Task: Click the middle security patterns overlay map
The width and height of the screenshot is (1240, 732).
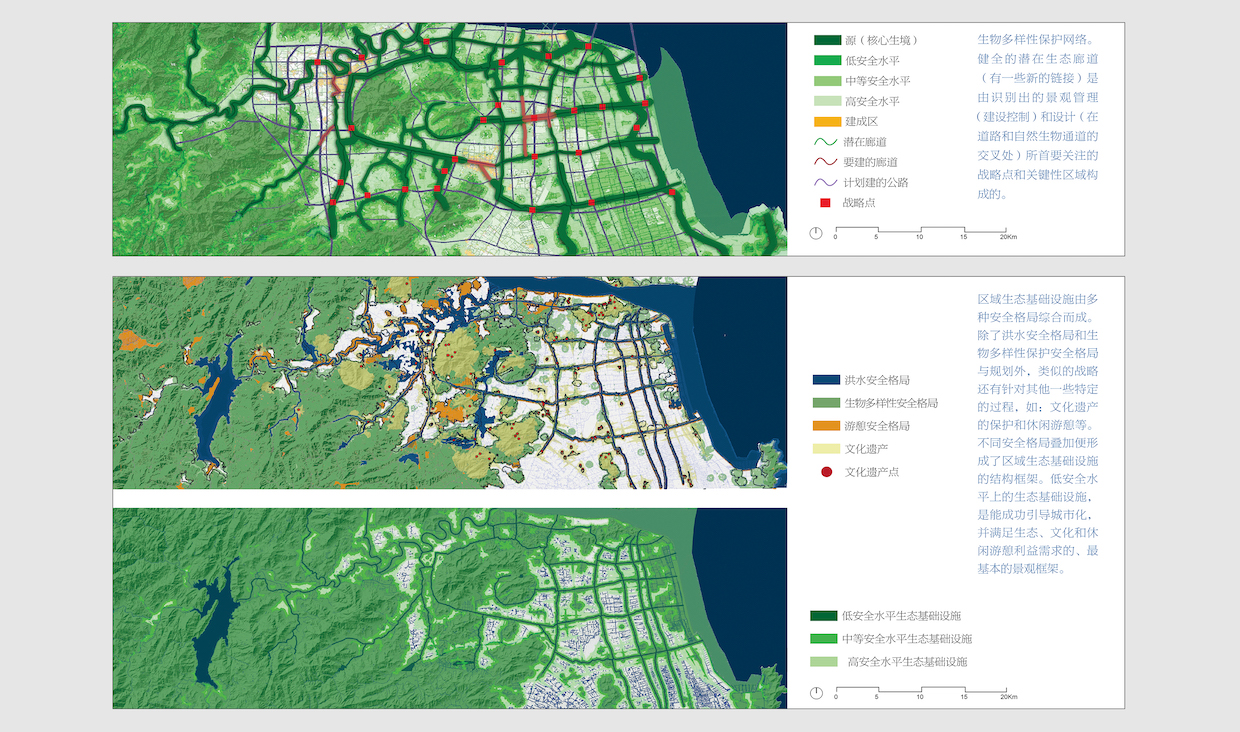Action: pos(450,383)
